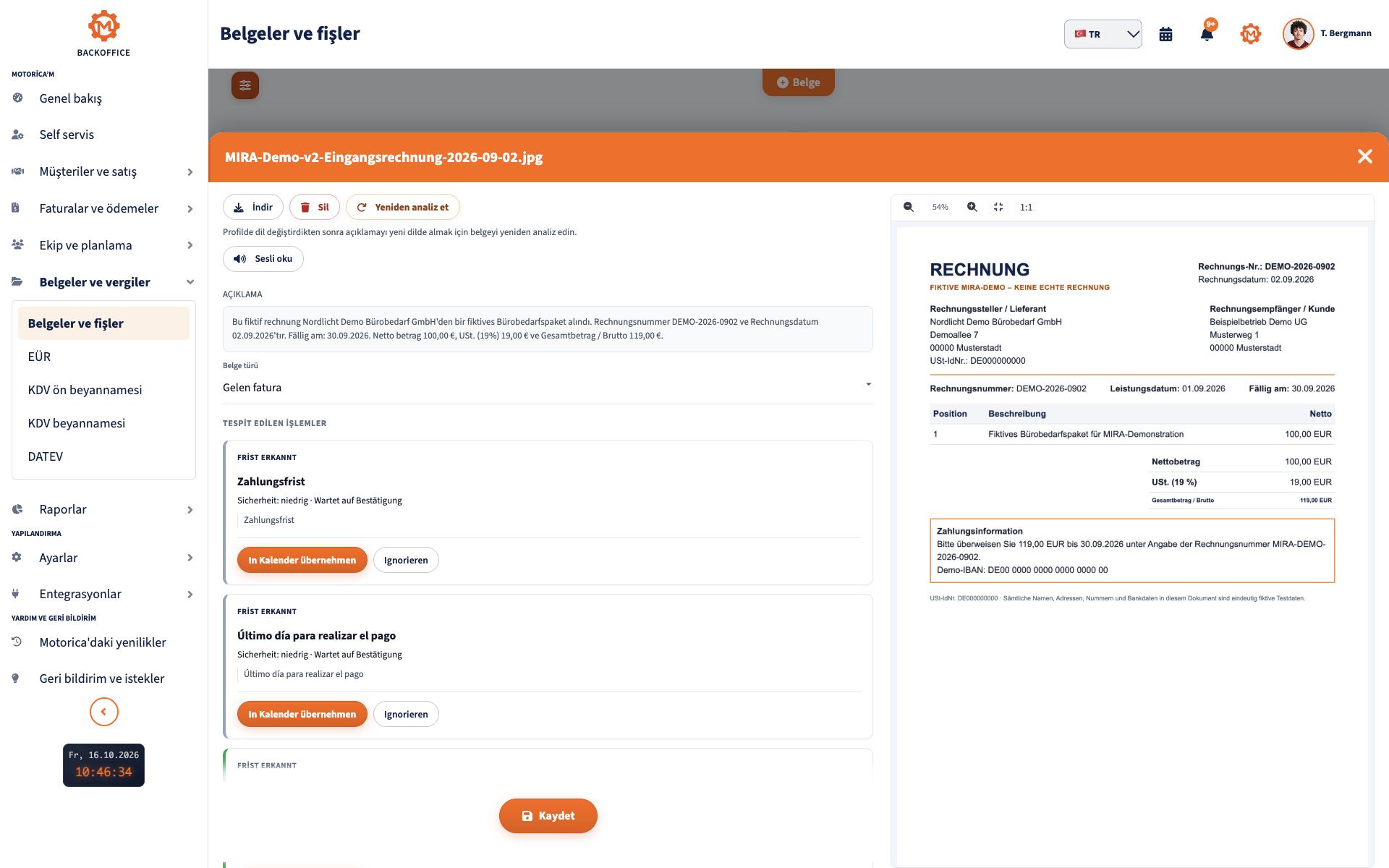The width and height of the screenshot is (1389, 868).
Task: Fit document preview to window
Action: pyautogui.click(x=998, y=207)
